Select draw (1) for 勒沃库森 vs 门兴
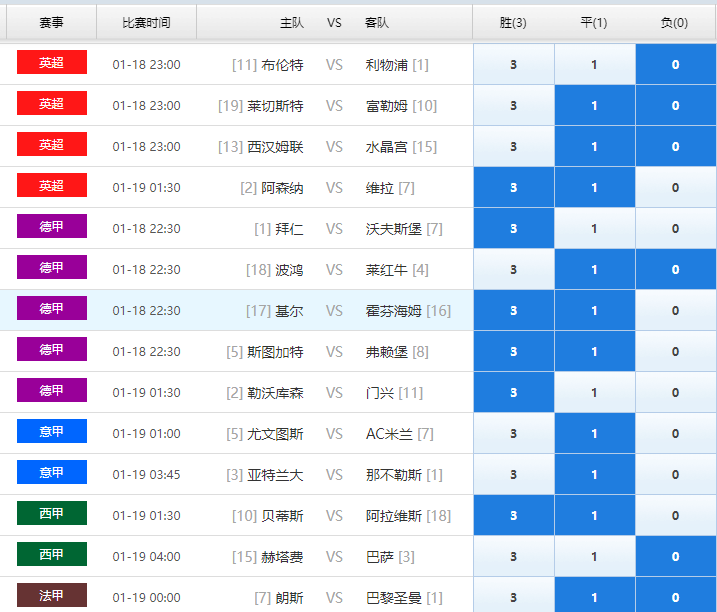 click(x=594, y=392)
